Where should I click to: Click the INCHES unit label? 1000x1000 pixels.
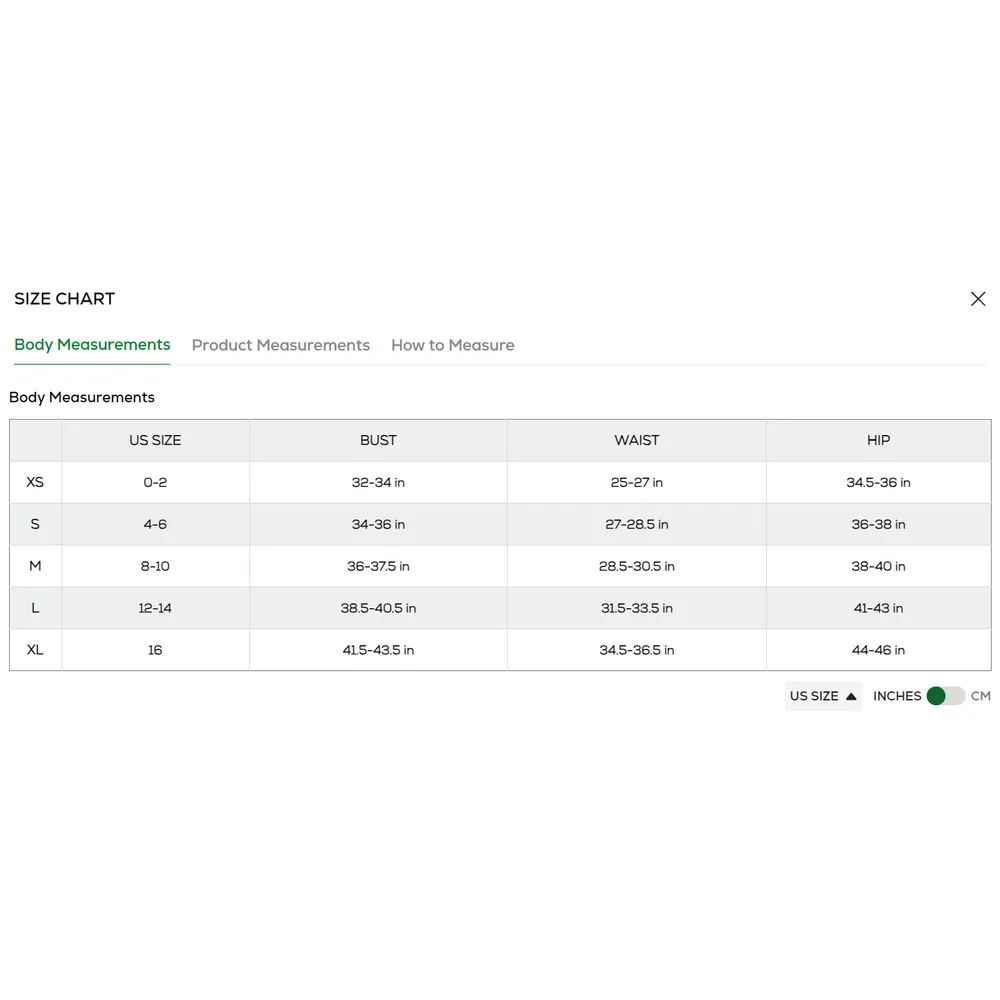click(897, 696)
